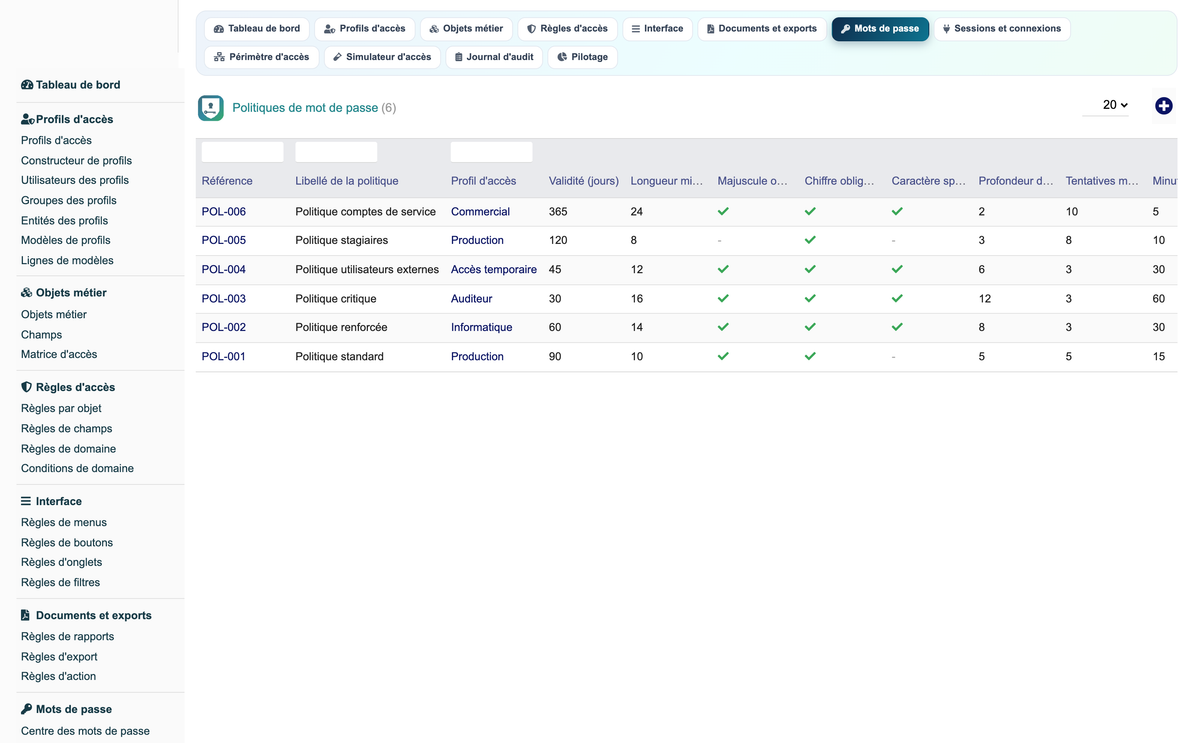
Task: Open Règles de boutons sidebar link
Action: [67, 543]
